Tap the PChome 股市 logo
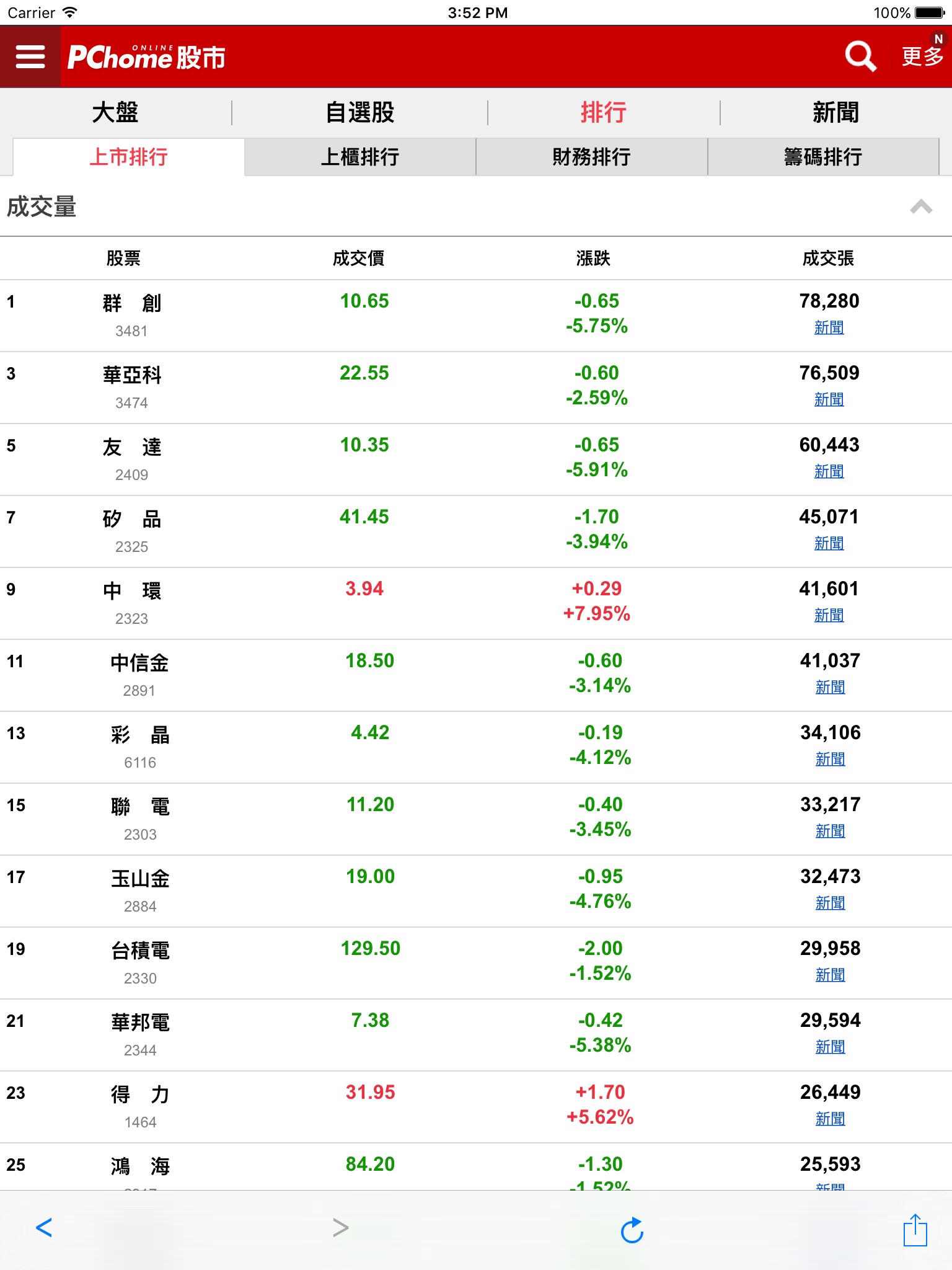 pos(146,57)
